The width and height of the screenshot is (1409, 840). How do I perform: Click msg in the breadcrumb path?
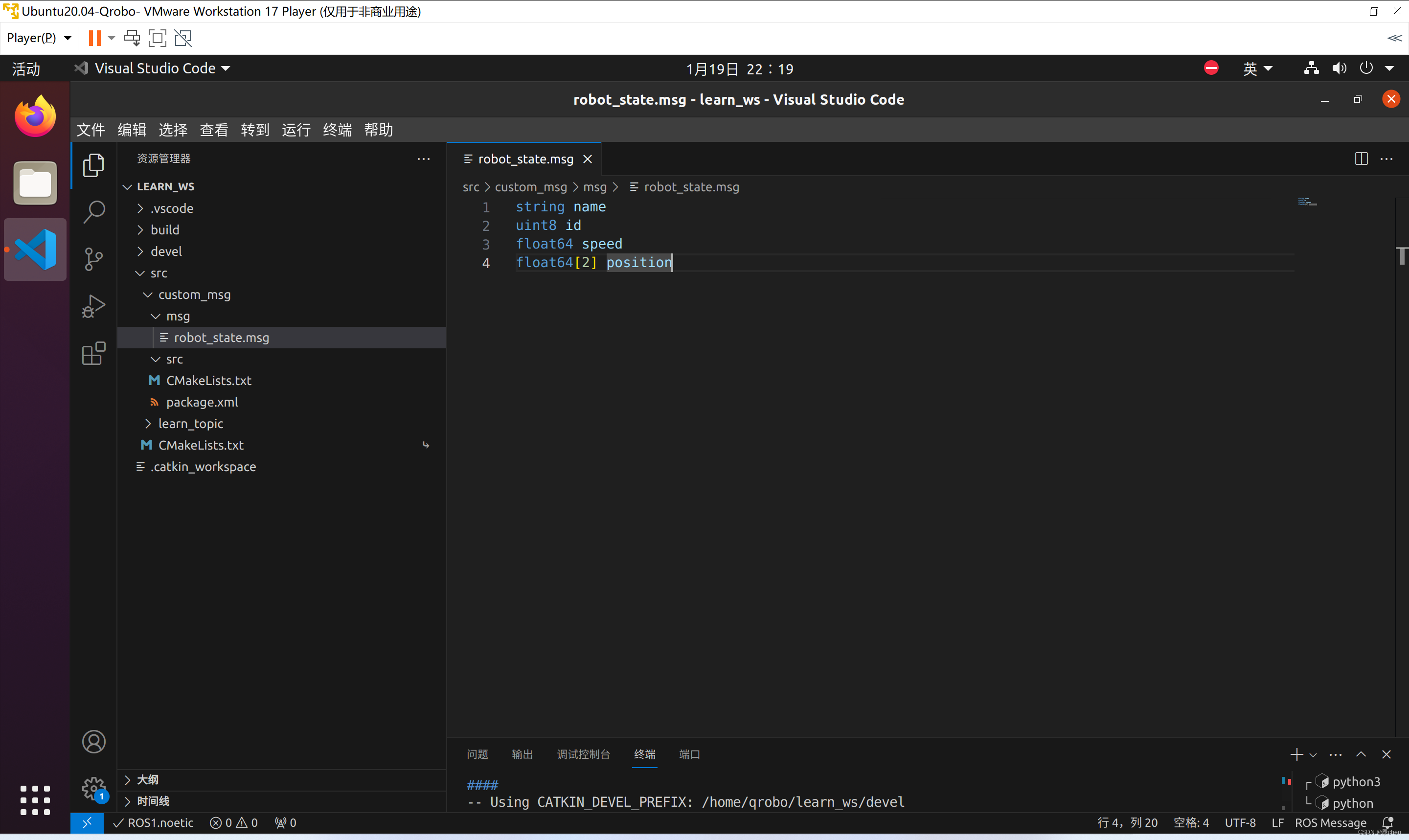[x=595, y=187]
